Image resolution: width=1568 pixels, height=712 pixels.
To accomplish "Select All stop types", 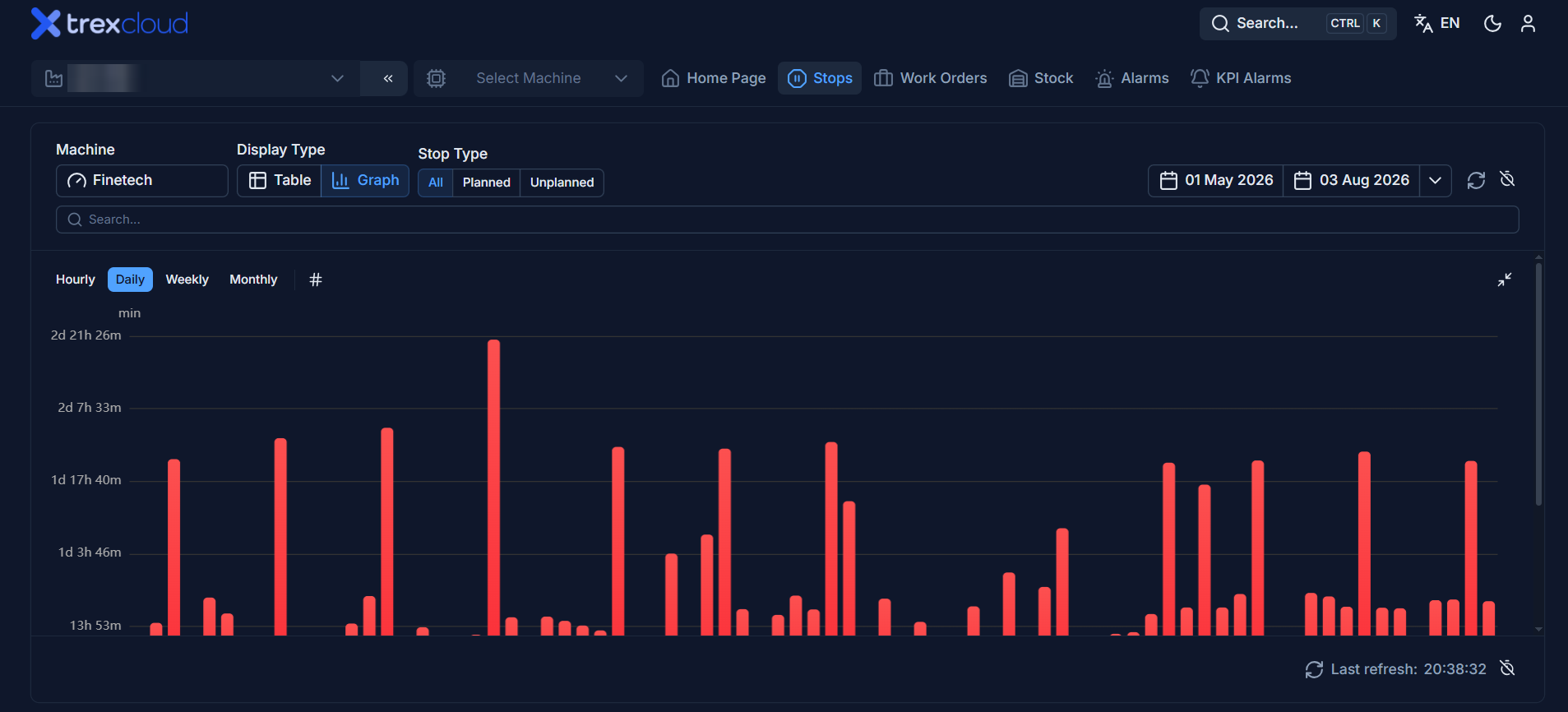I will (436, 183).
